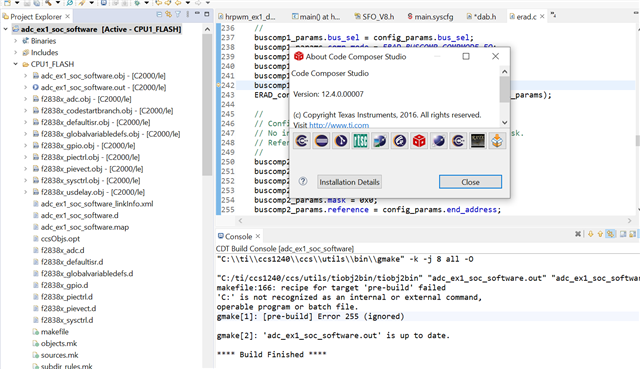Click the editor horizontal scrollbar right arrow

click(629, 220)
